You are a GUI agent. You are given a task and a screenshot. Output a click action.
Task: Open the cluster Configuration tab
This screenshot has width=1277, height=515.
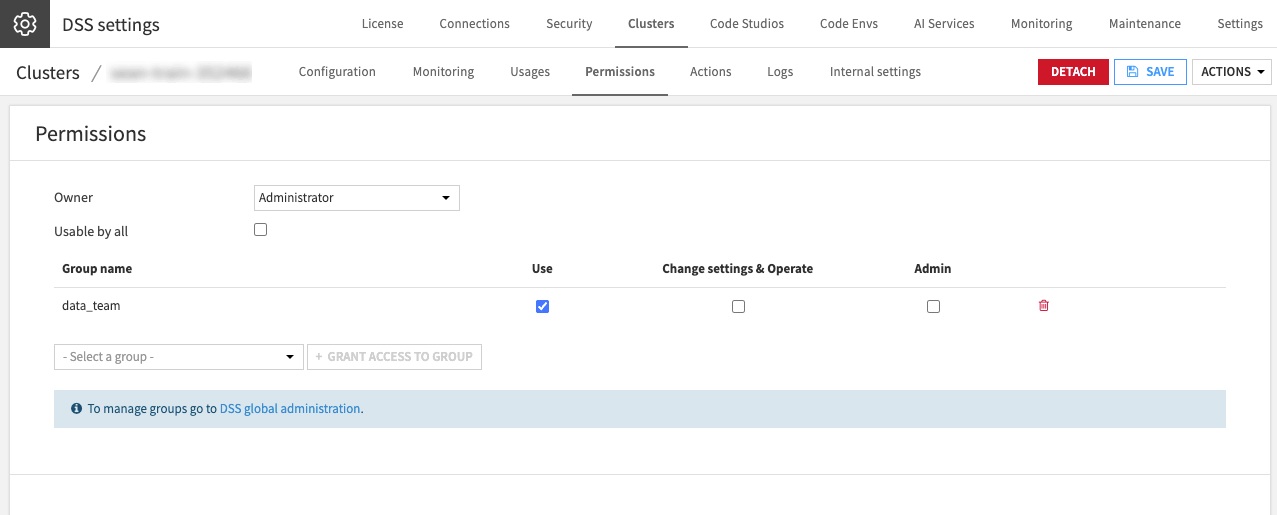tap(337, 72)
